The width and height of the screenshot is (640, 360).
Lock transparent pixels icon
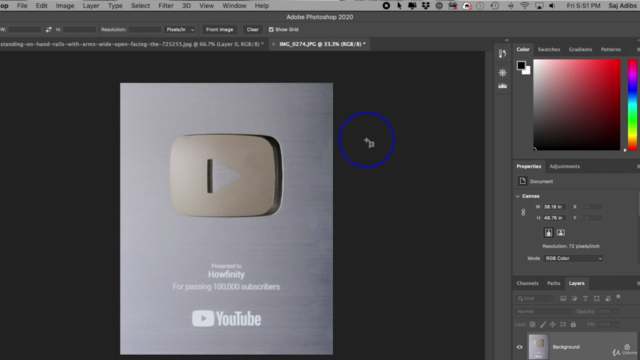click(532, 324)
